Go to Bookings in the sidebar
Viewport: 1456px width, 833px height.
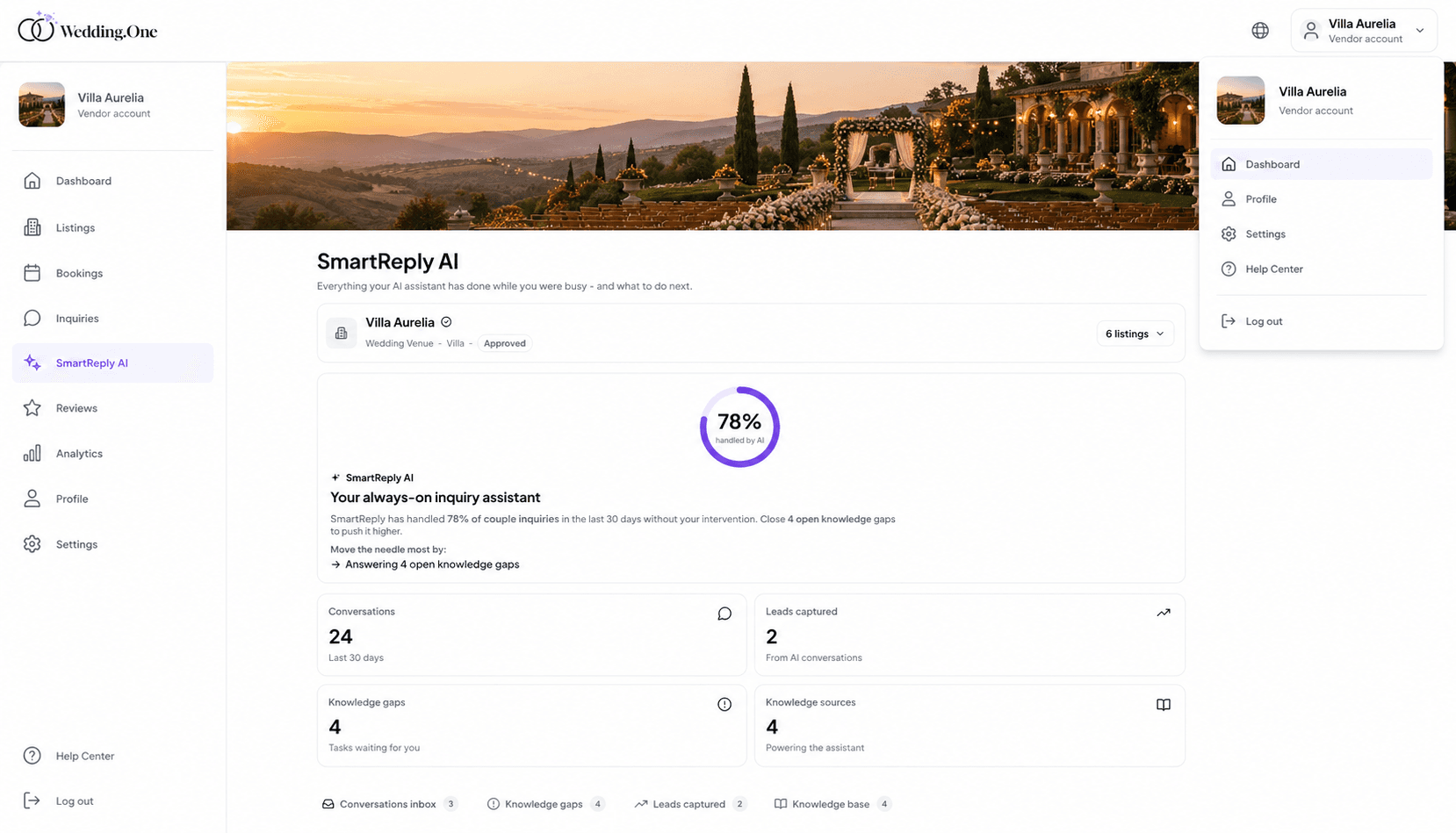coord(112,273)
